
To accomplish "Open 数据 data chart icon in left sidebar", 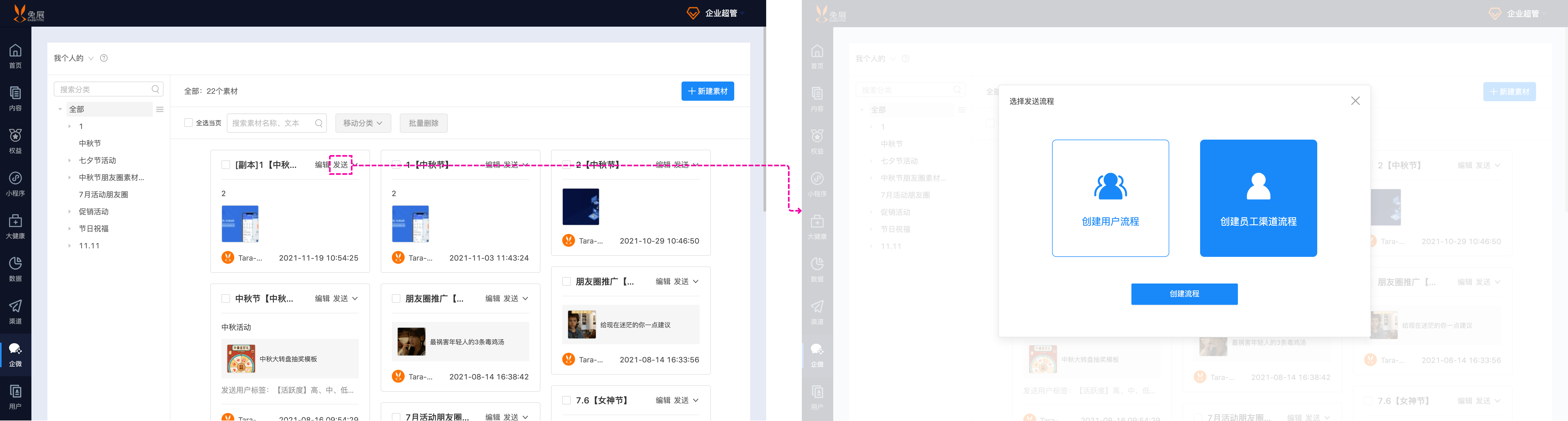I will click(x=15, y=263).
